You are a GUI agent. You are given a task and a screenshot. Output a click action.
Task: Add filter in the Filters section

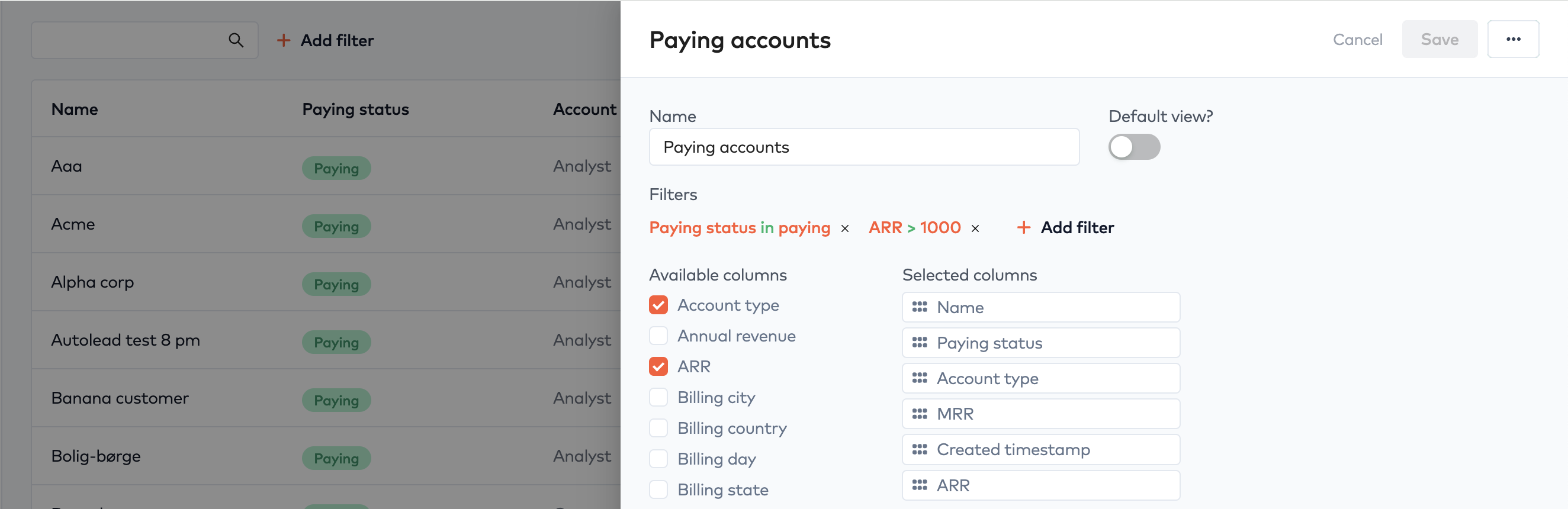tap(1065, 227)
